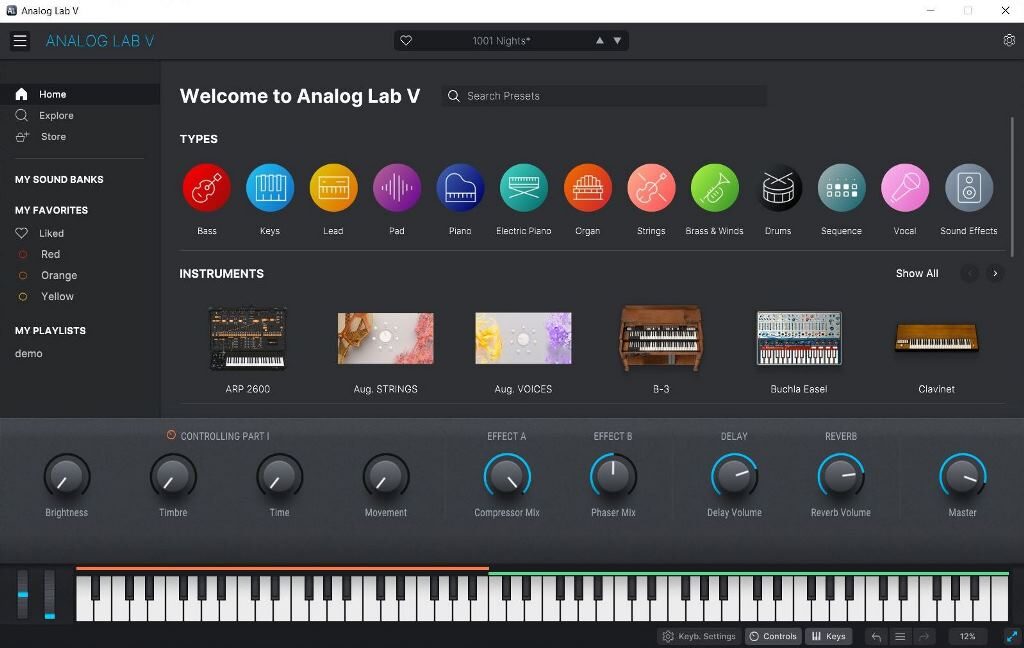Select the Lead type icon

333,188
